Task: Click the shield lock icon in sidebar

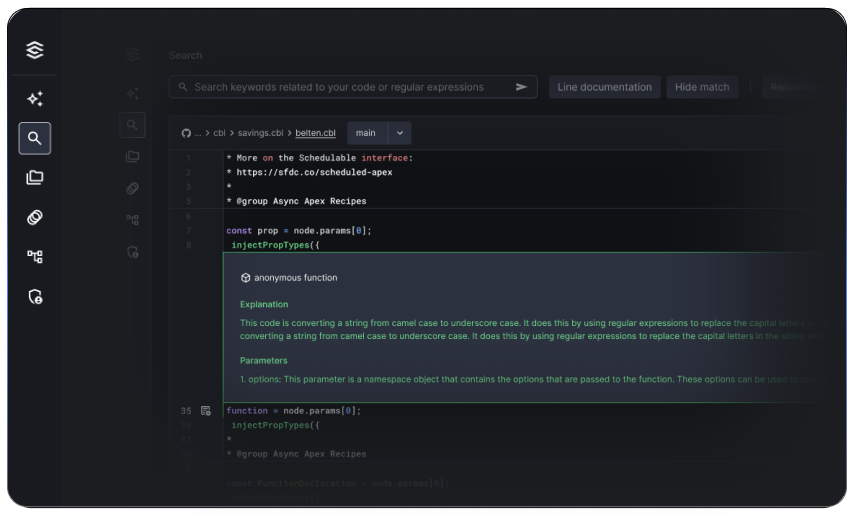Action: [x=35, y=297]
